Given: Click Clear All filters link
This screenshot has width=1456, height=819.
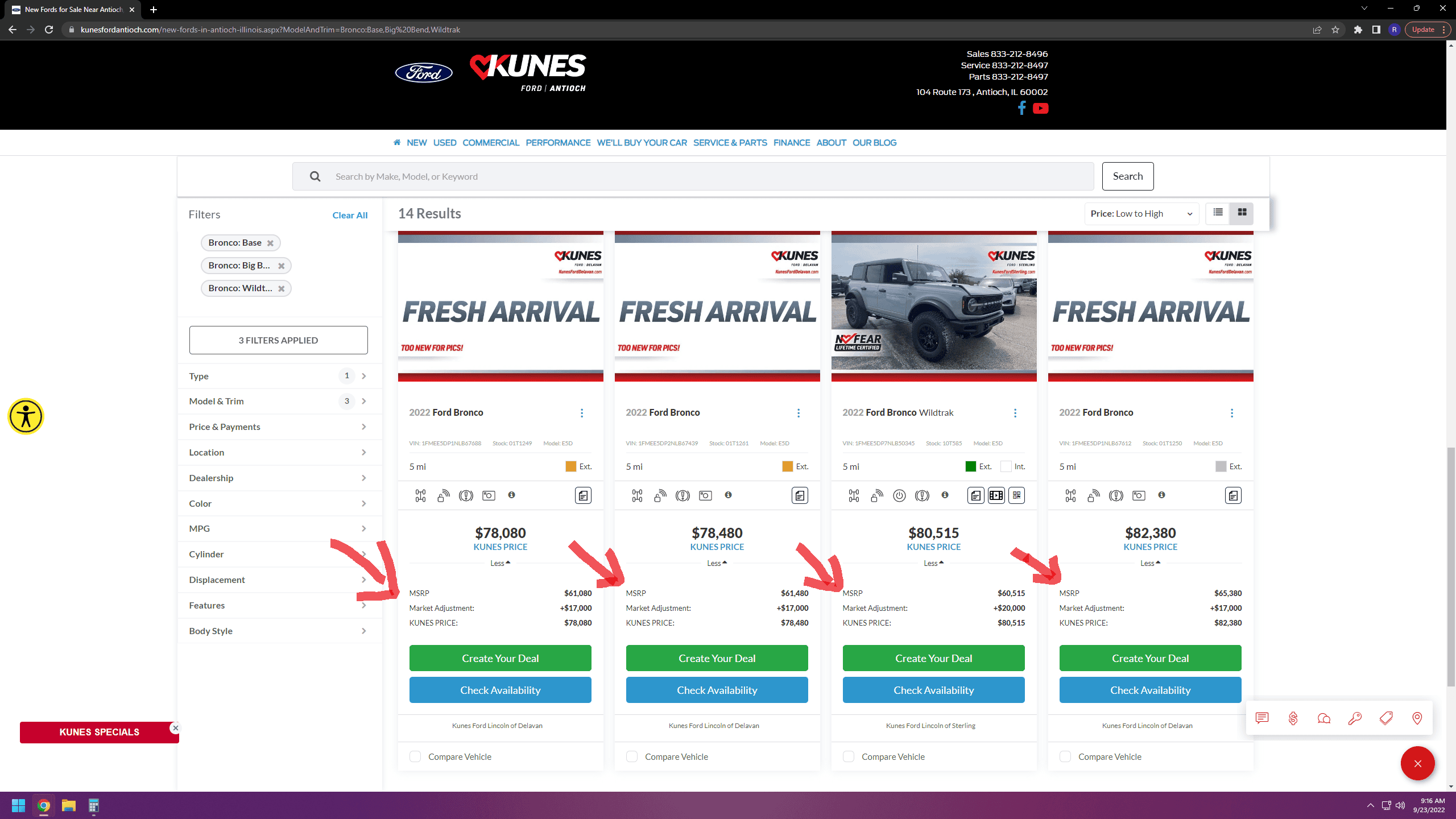Looking at the screenshot, I should pos(350,215).
